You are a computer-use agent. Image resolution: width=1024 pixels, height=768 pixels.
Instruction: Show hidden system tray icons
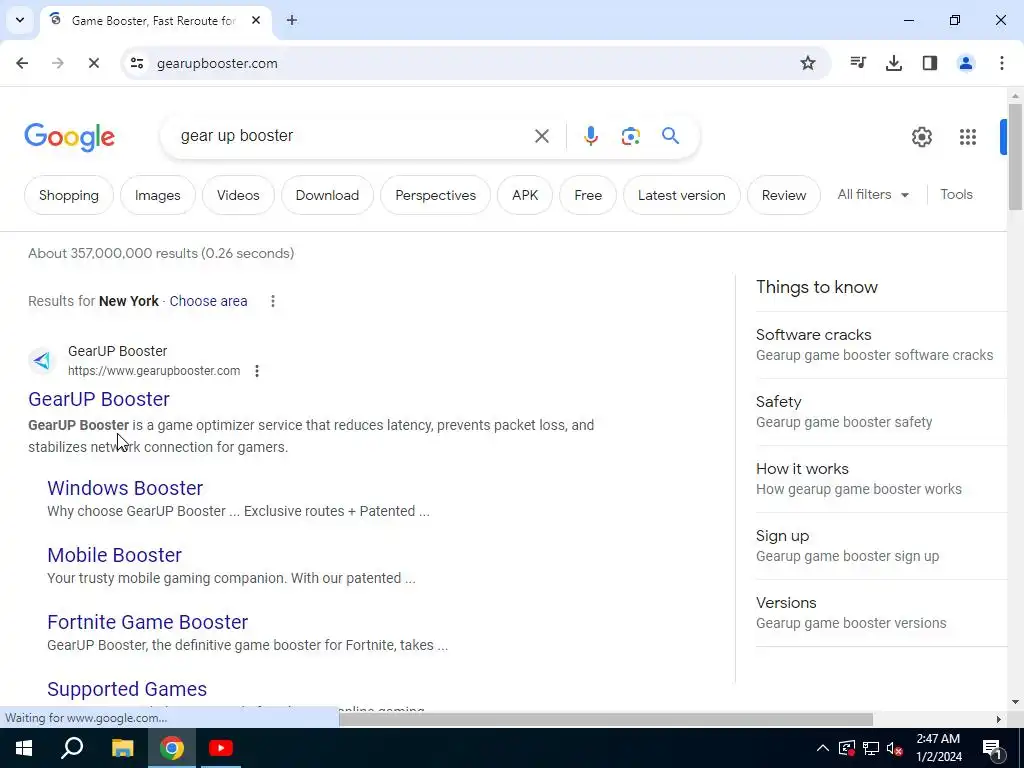point(823,748)
